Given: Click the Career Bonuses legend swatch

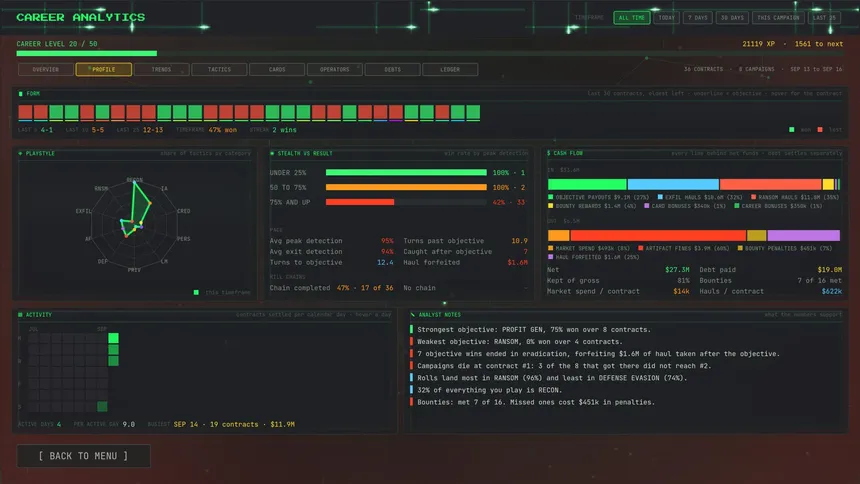Looking at the screenshot, I should [x=737, y=206].
